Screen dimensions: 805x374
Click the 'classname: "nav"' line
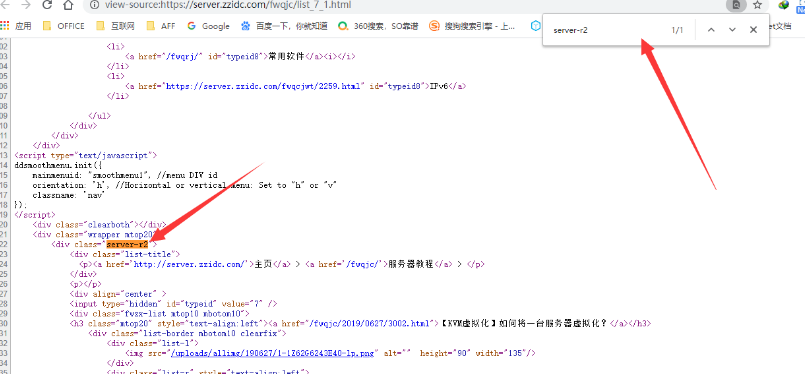coord(68,195)
